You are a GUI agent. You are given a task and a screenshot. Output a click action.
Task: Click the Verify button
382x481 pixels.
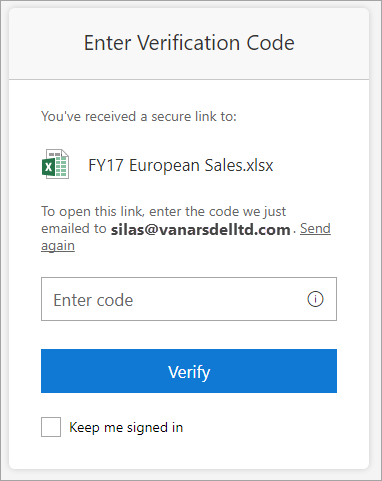click(189, 371)
